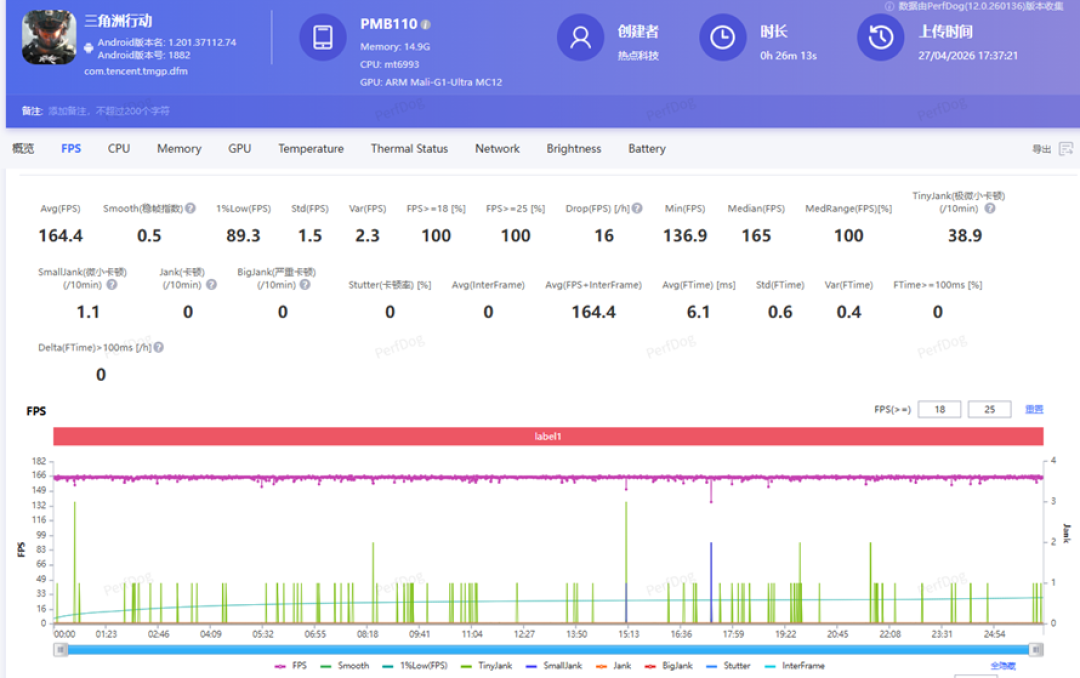The width and height of the screenshot is (1080, 678).
Task: Click the BigJank help question icon
Action: tap(305, 285)
